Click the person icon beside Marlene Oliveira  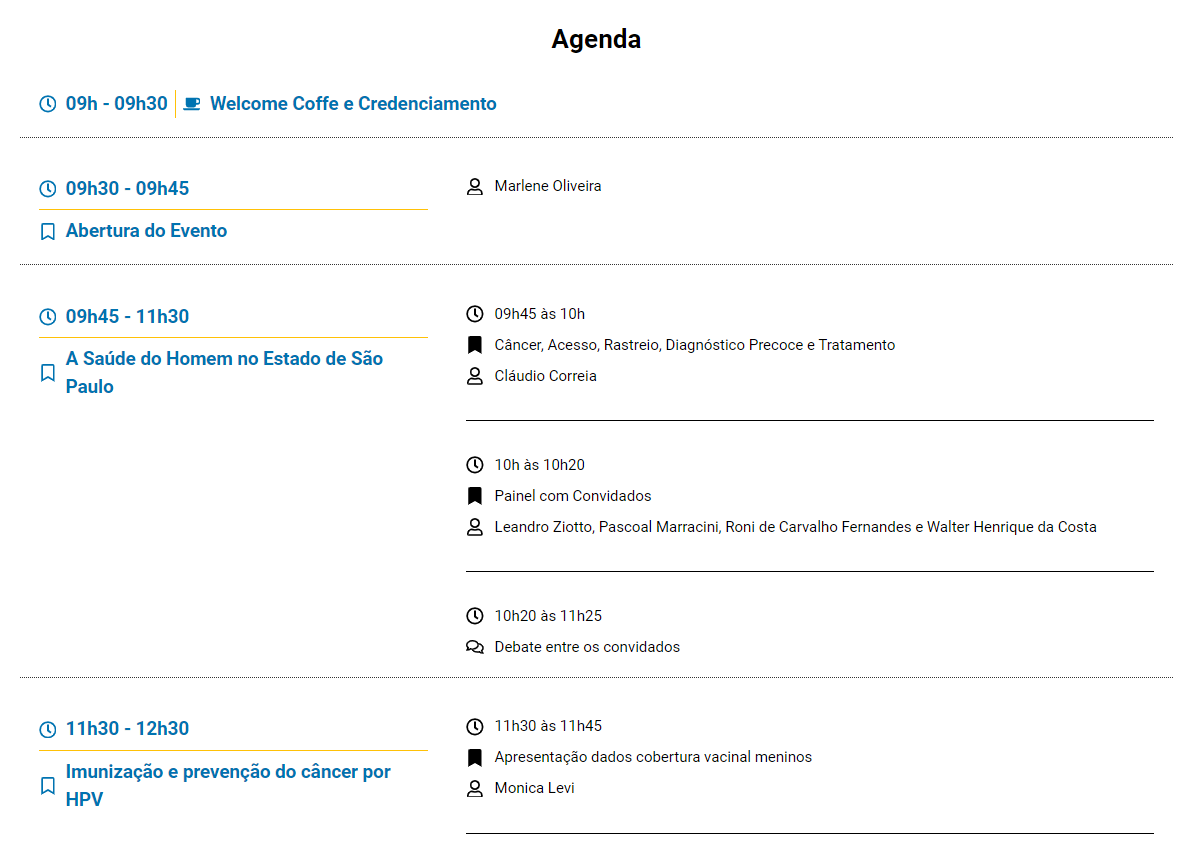[x=475, y=186]
